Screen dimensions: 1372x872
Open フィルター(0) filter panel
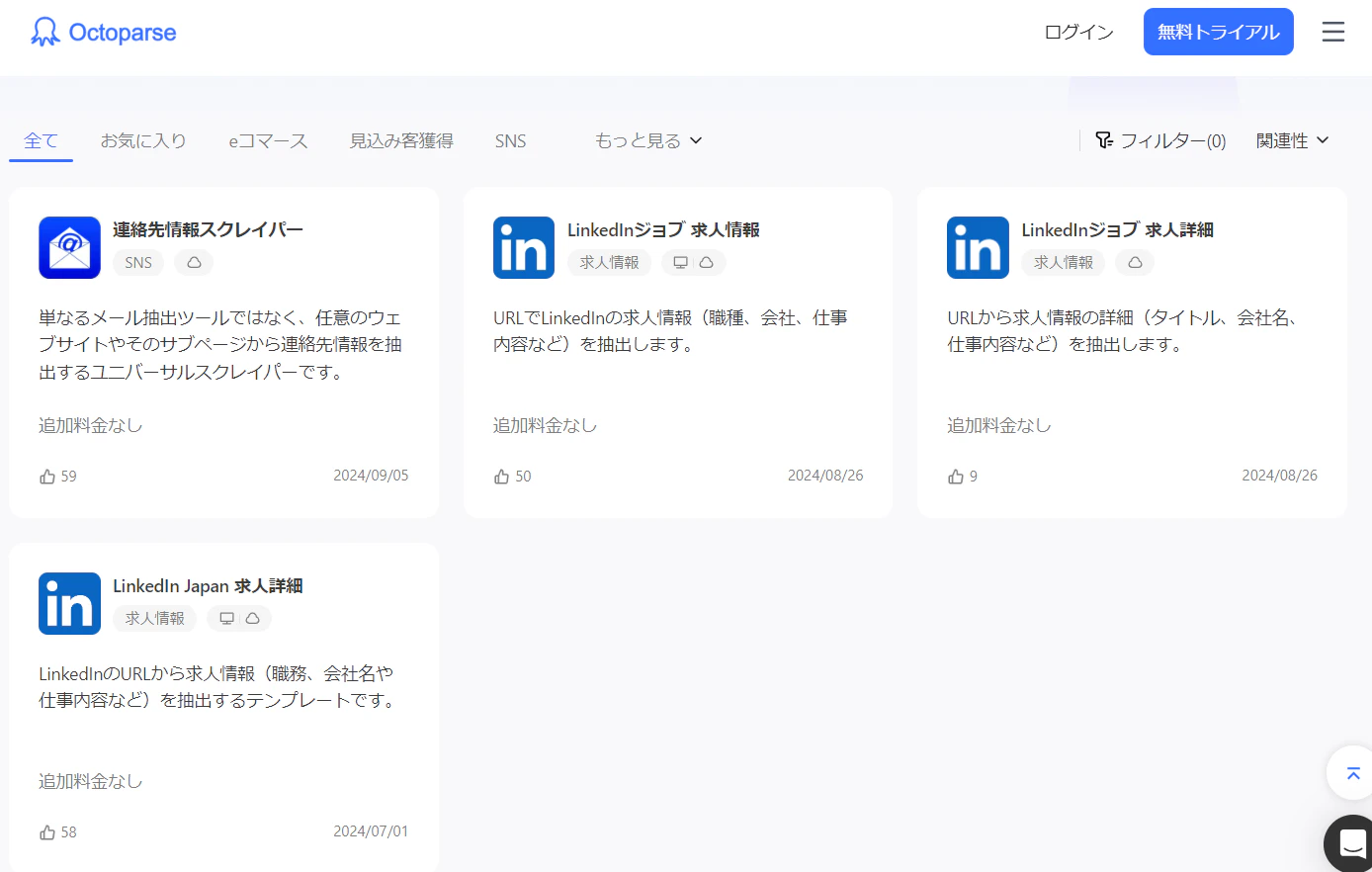(1160, 140)
